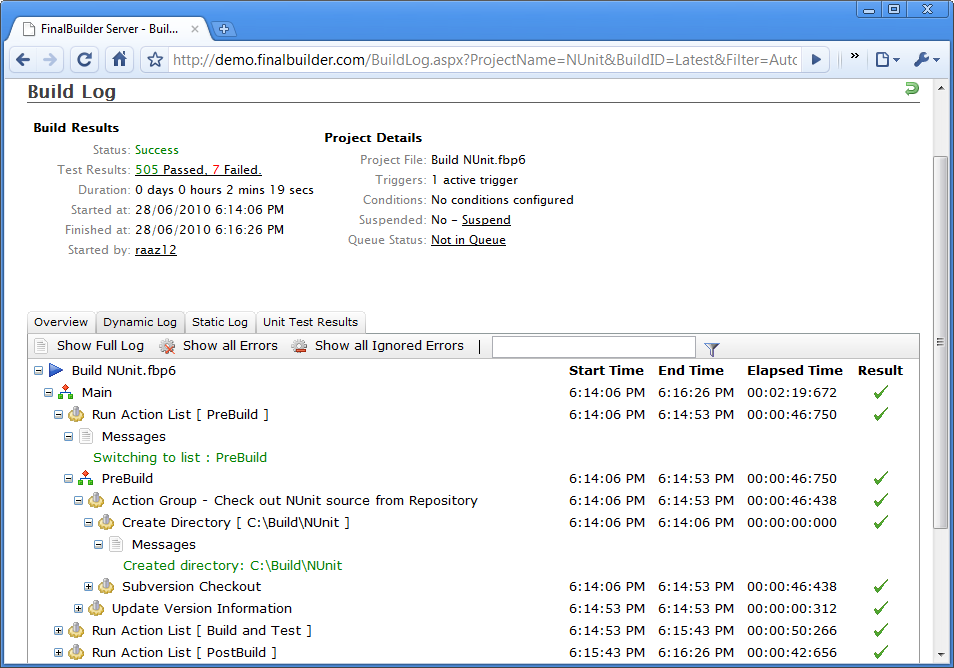Open the wrench tools menu
Viewport: 954px width, 668px height.
[x=927, y=60]
